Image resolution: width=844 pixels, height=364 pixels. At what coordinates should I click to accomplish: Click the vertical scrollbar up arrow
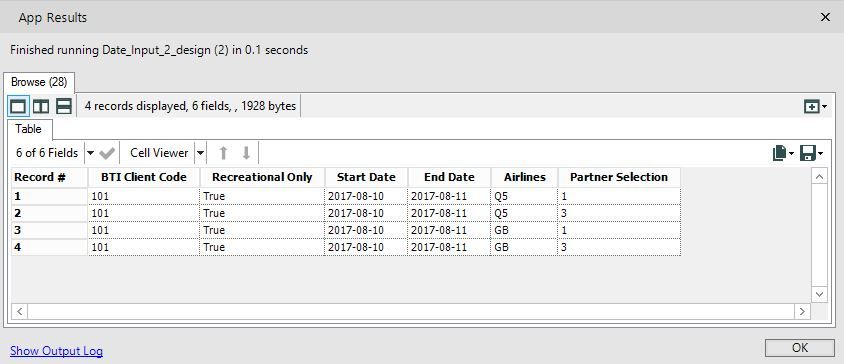point(819,177)
